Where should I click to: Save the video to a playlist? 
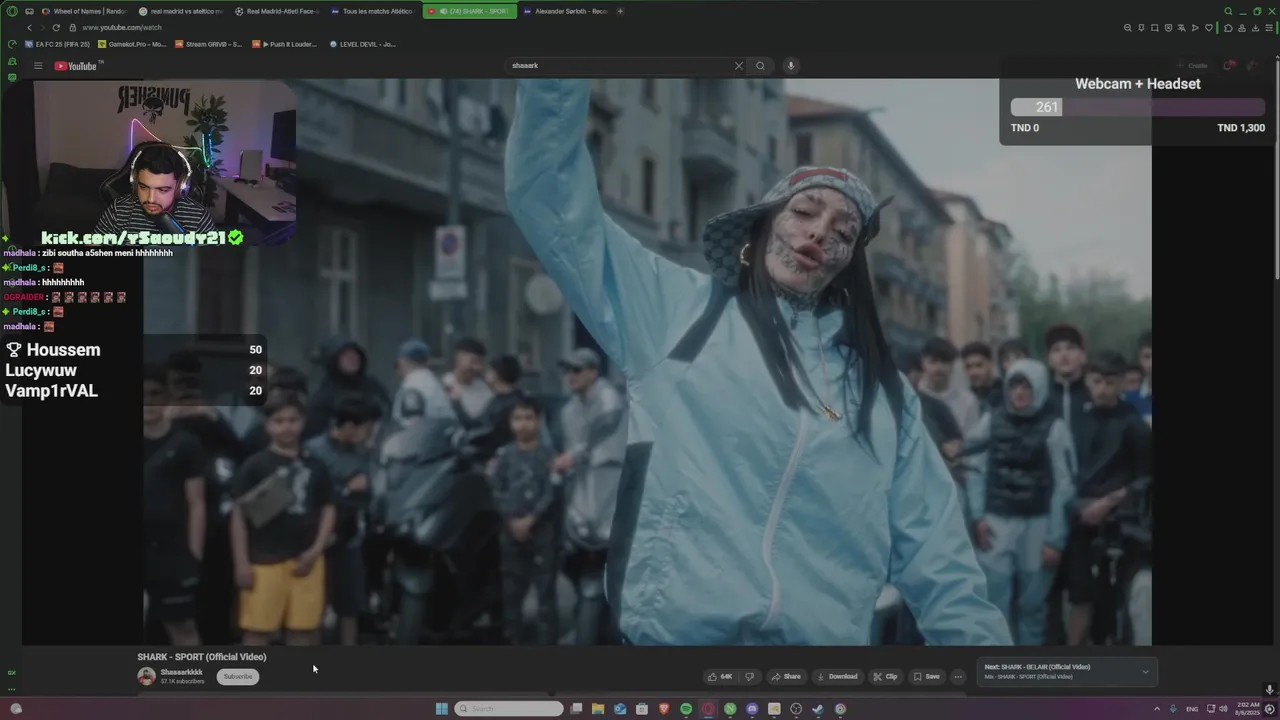(x=926, y=677)
